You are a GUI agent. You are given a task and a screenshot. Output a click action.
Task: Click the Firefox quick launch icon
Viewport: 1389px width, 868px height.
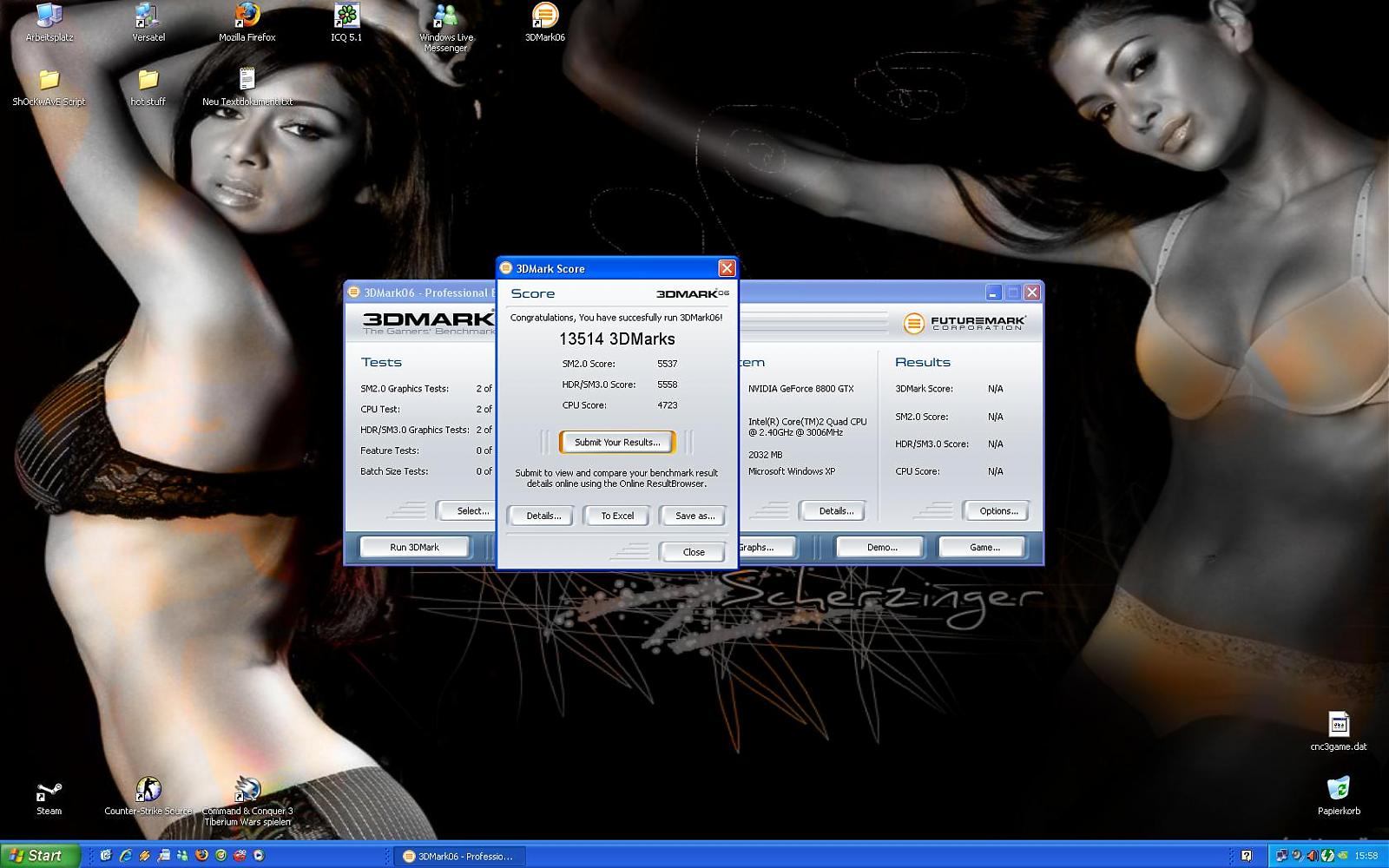coord(201,855)
